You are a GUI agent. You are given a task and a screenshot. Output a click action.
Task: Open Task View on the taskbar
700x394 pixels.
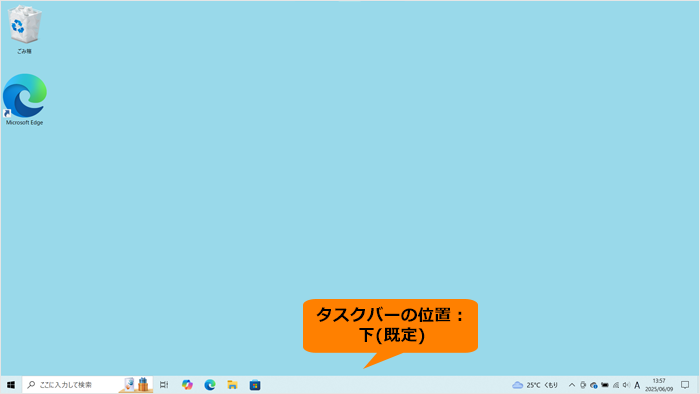[x=164, y=385]
